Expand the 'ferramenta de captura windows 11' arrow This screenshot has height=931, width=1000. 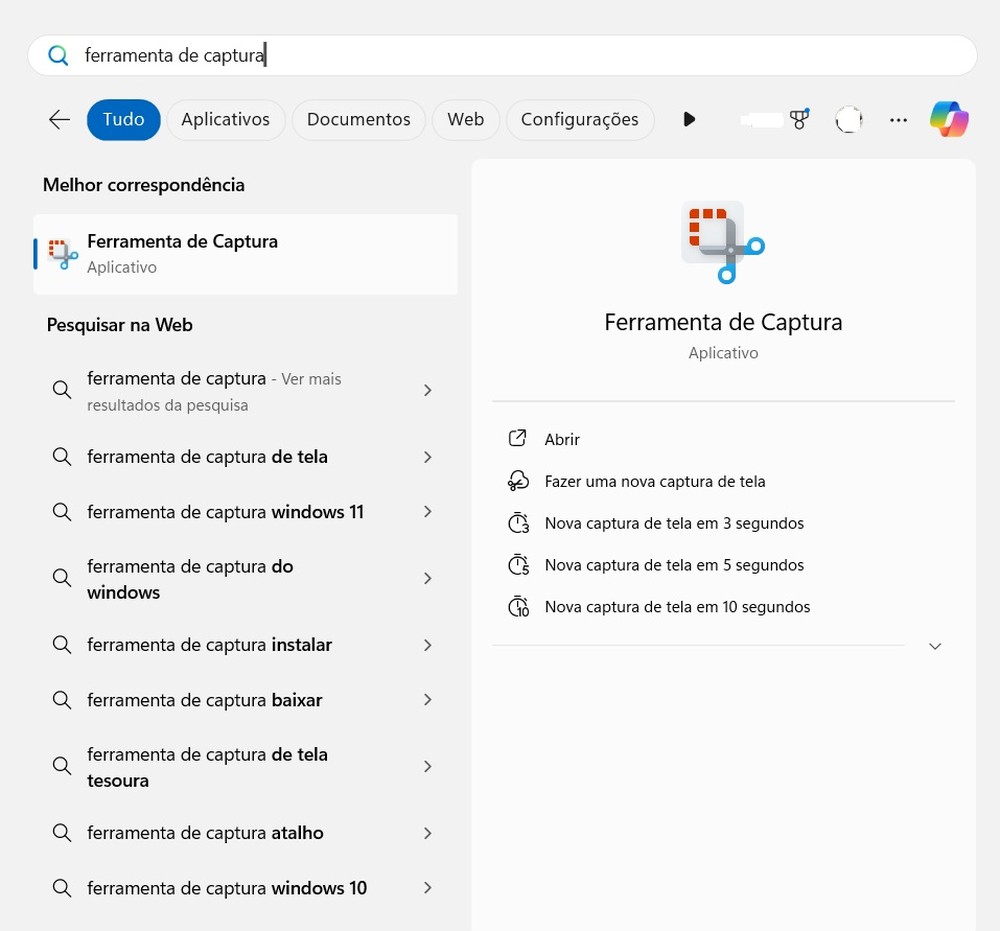[x=427, y=512]
